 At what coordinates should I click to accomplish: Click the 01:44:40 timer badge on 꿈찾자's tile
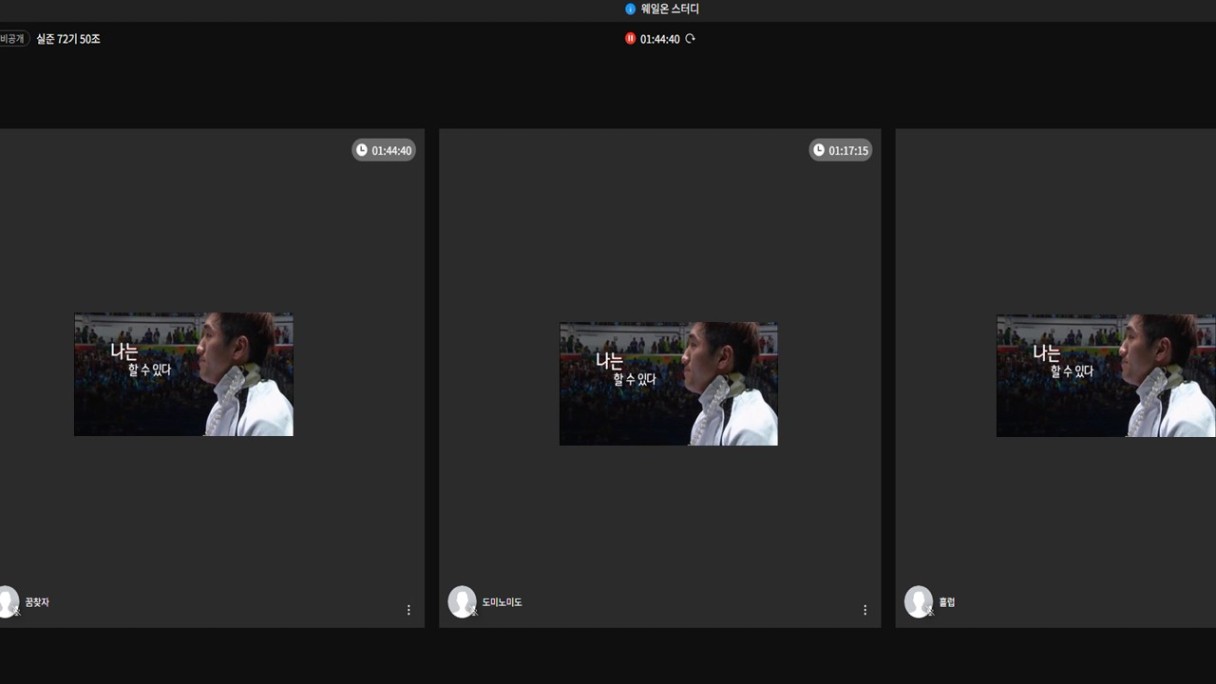pyautogui.click(x=383, y=150)
